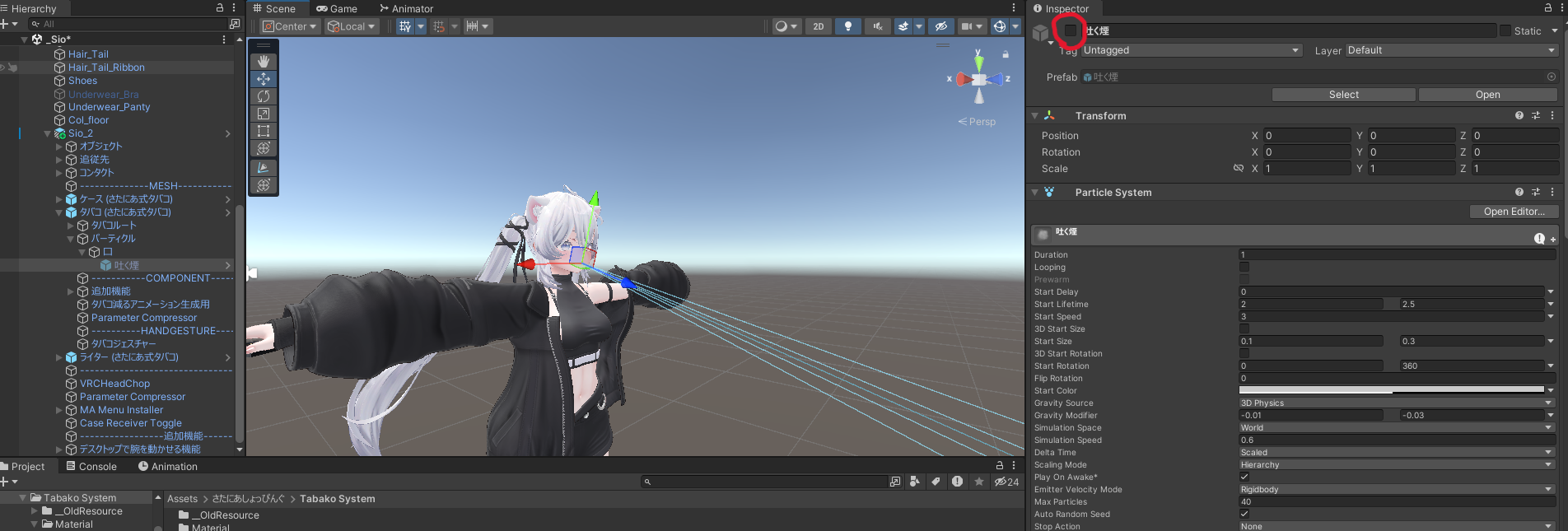The image size is (1568, 531).
Task: Enable the 3D Start Rotation checkbox
Action: 1244,353
